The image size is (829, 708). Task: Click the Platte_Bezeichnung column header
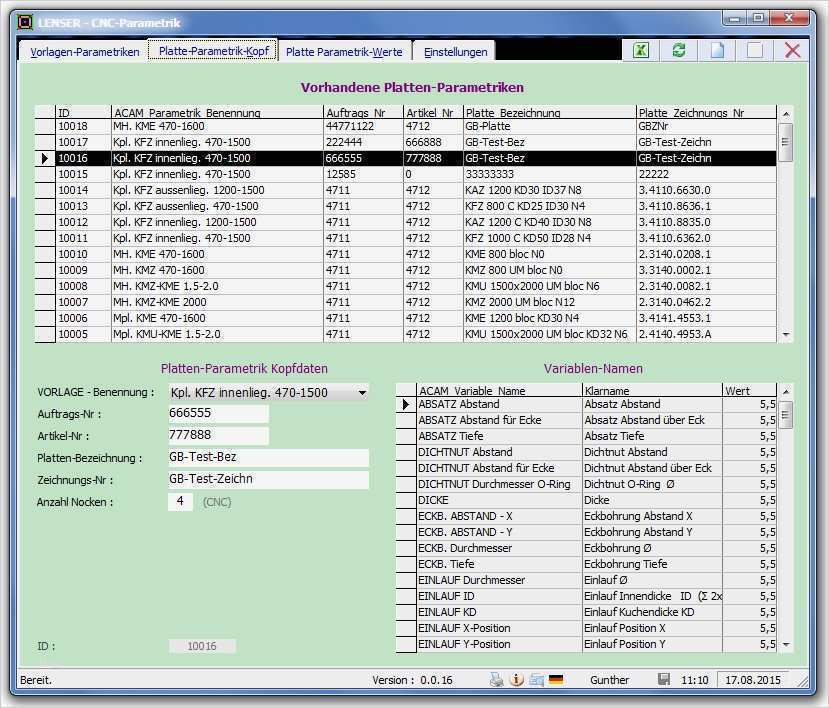point(550,113)
